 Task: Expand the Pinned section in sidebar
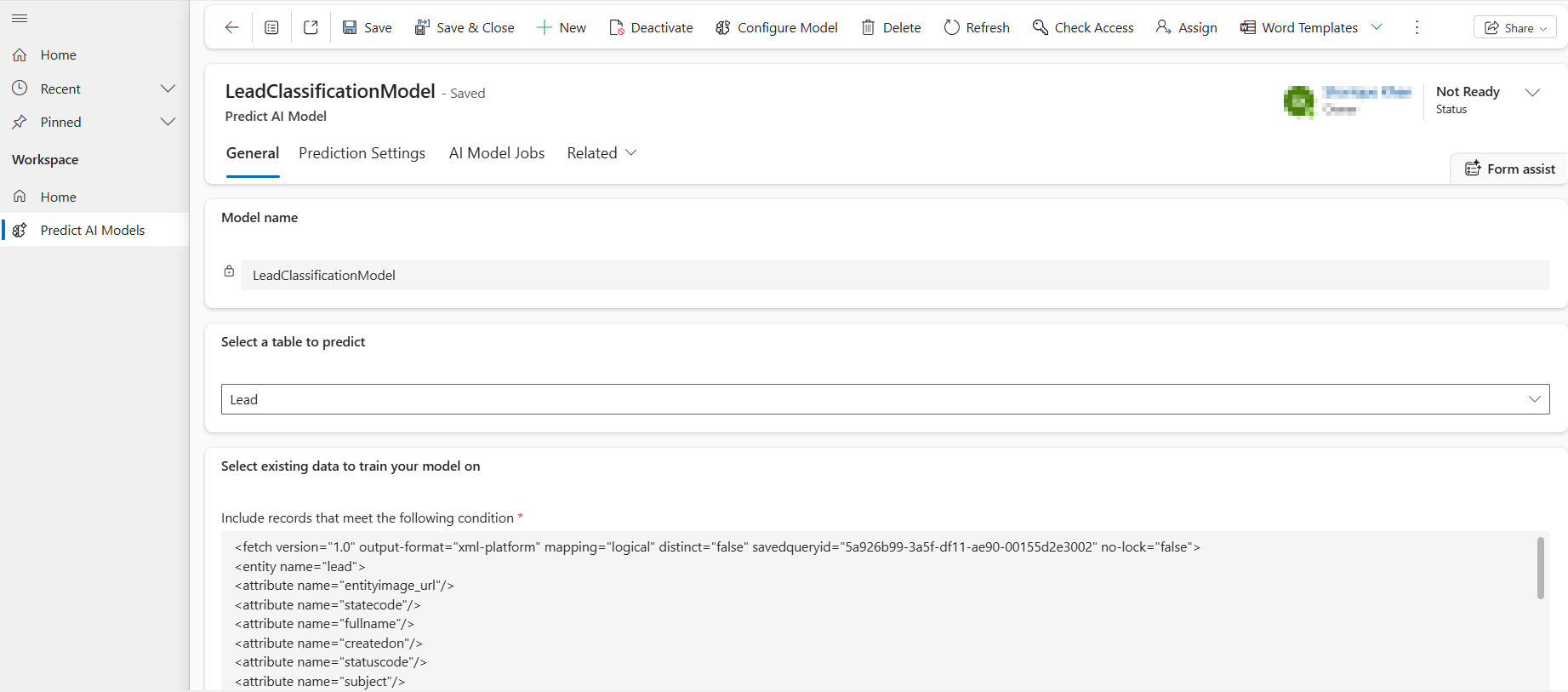point(168,122)
